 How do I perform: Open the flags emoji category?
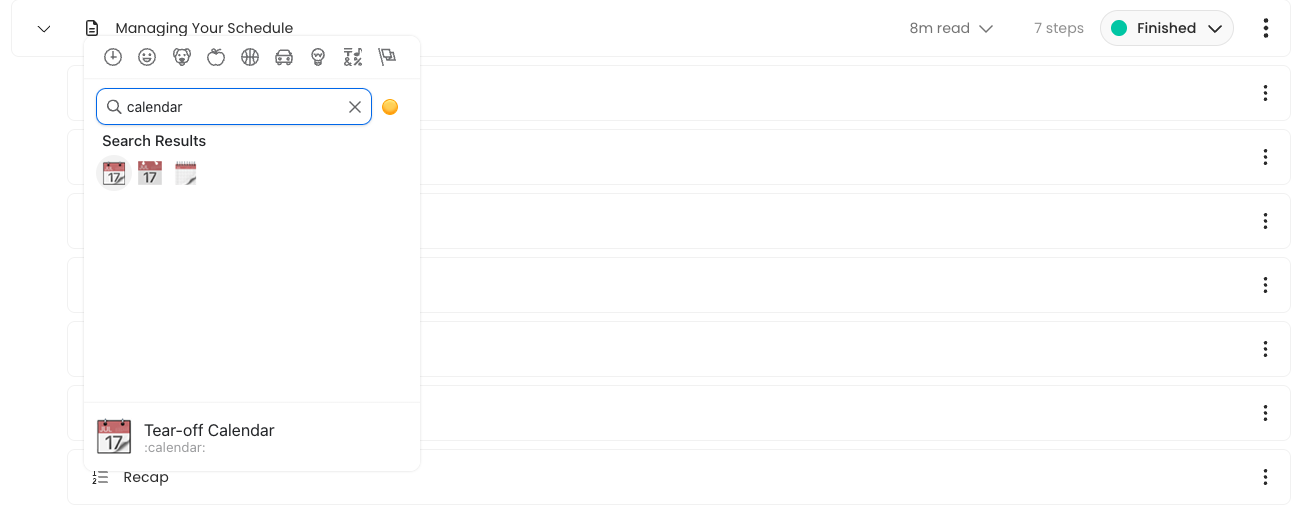[x=387, y=58]
